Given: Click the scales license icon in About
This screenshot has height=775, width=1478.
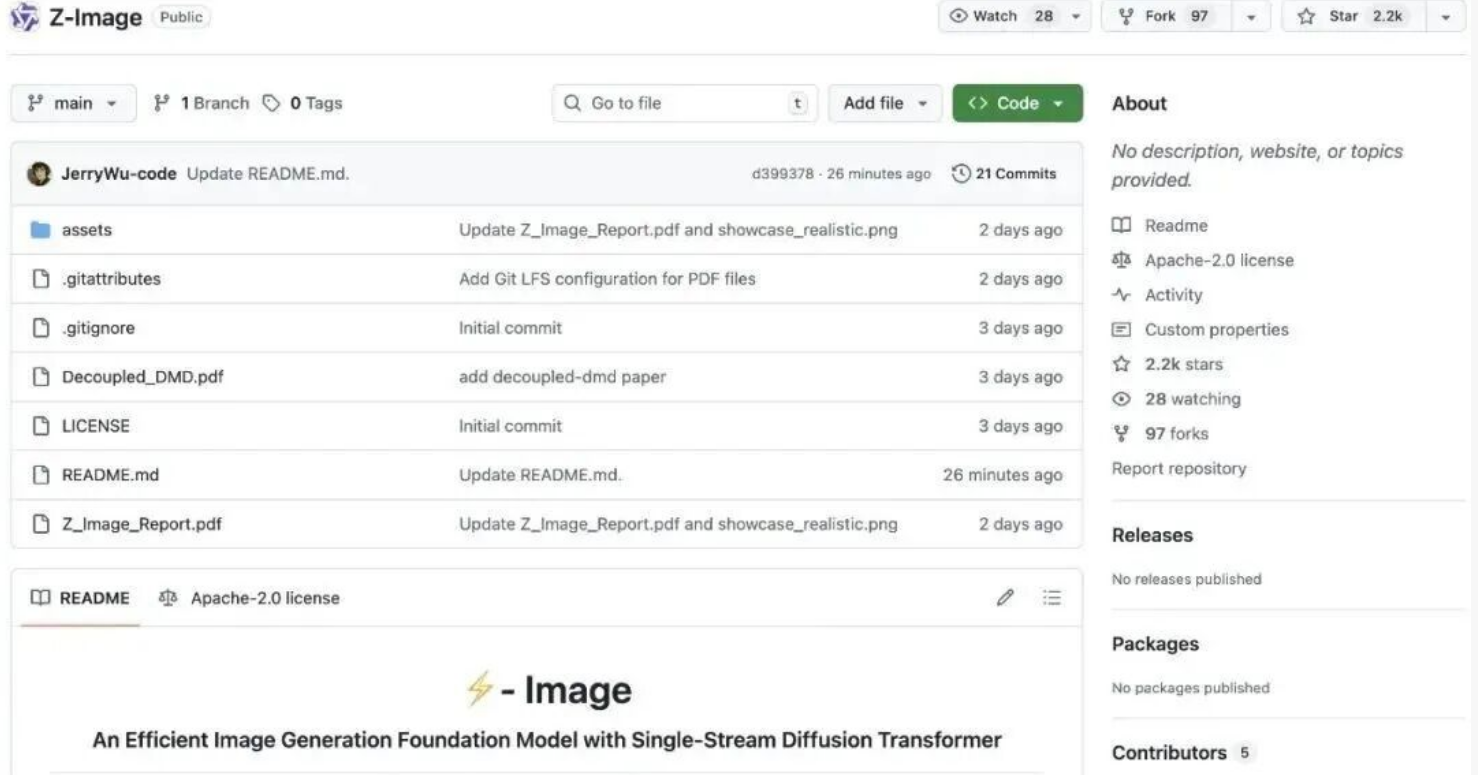Looking at the screenshot, I should [x=1122, y=260].
